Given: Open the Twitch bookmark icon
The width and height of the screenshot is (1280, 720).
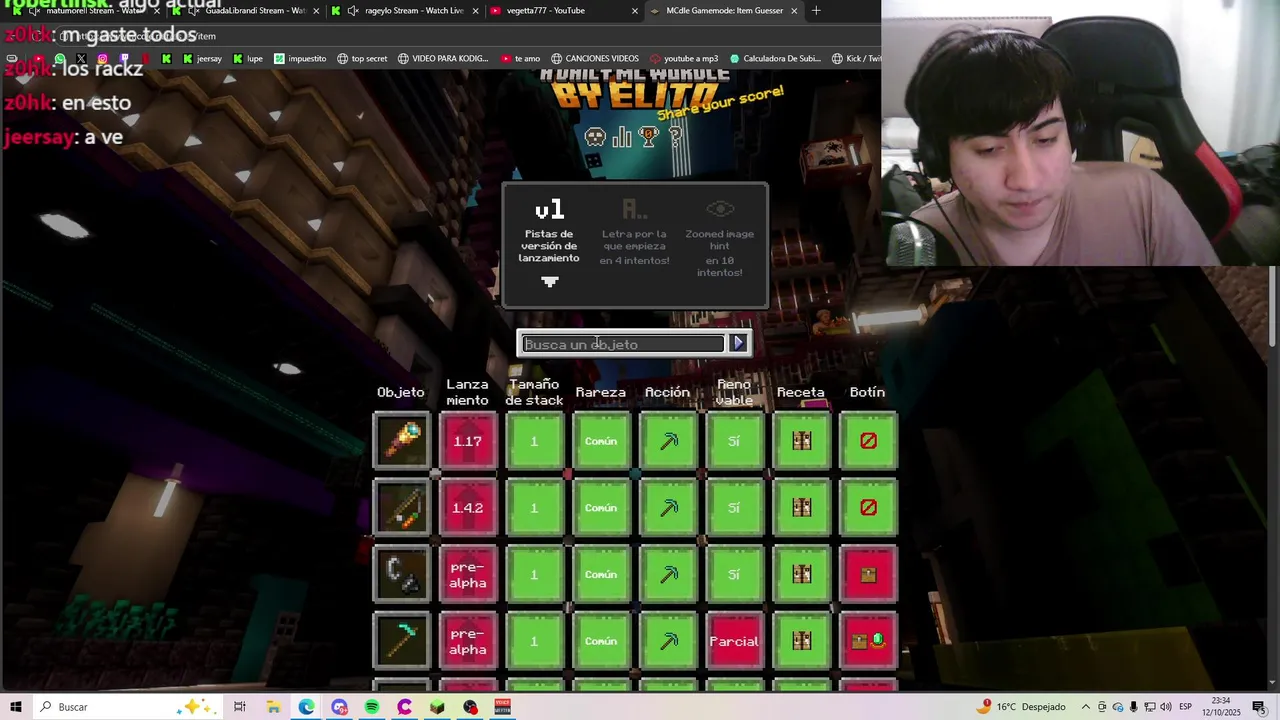Looking at the screenshot, I should [123, 59].
